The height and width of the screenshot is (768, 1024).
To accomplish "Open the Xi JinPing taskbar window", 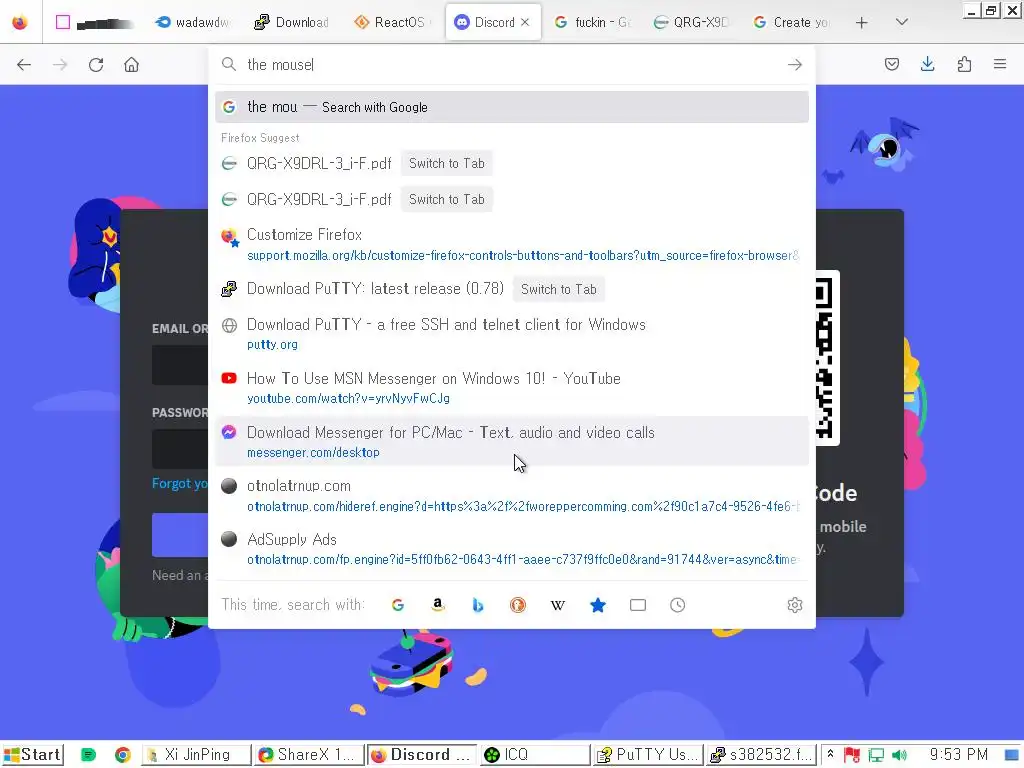I will click(x=197, y=755).
